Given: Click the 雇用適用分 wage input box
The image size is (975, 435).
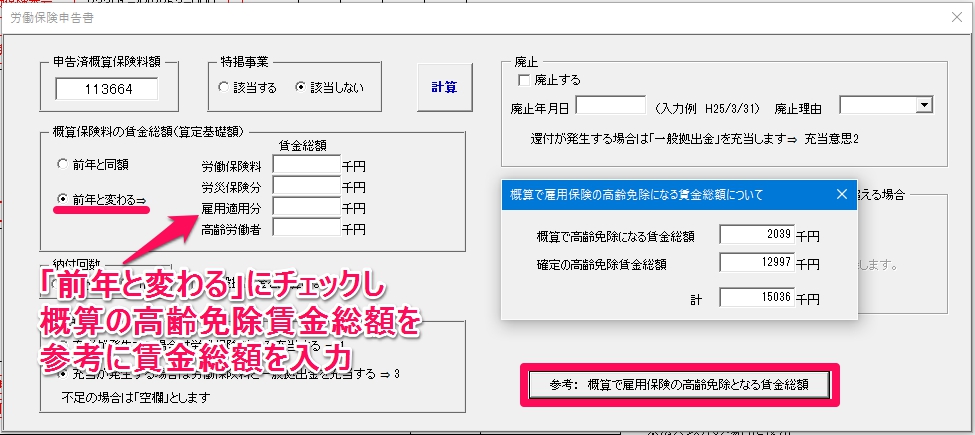Looking at the screenshot, I should coord(305,206).
